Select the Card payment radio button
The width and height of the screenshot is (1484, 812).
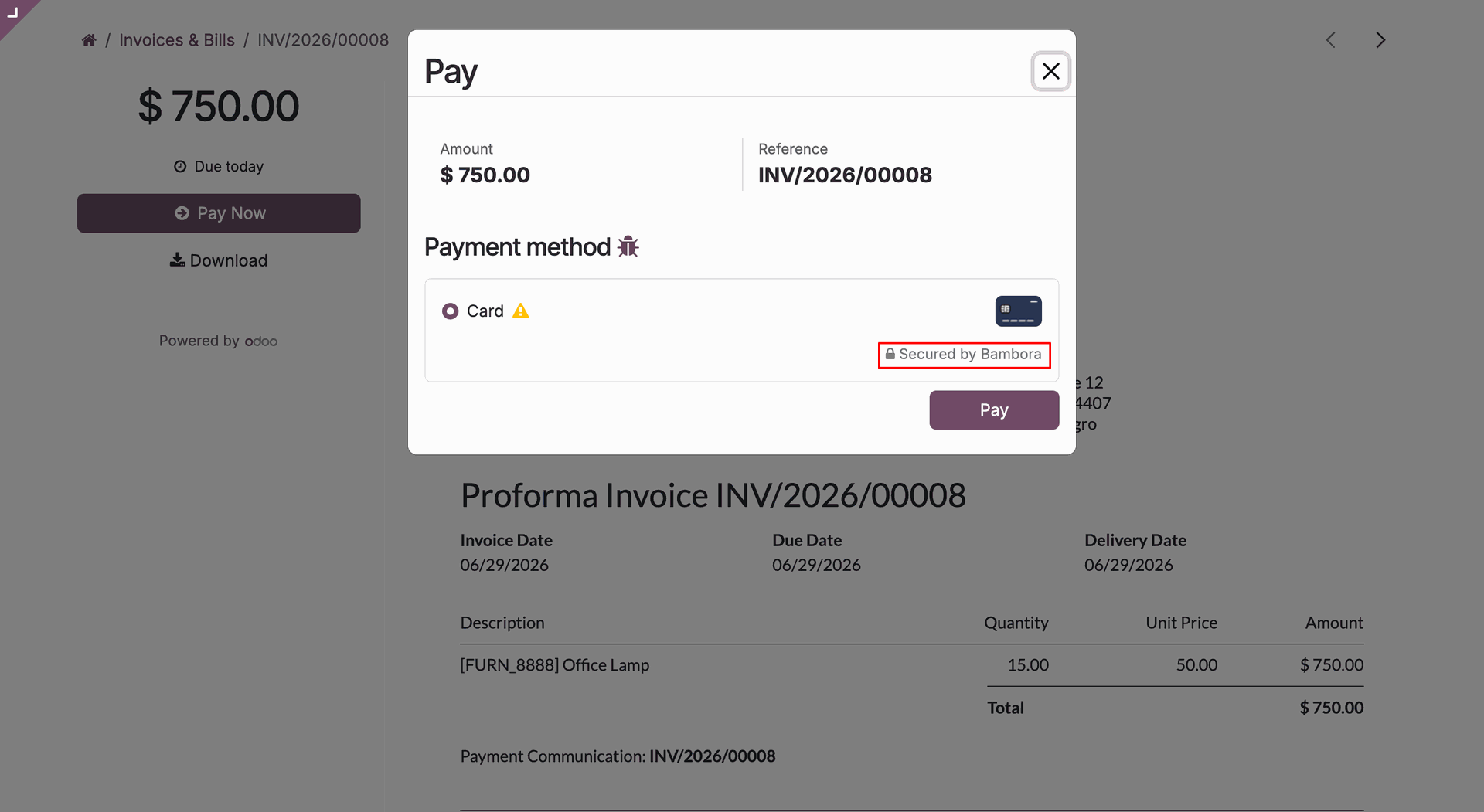450,311
